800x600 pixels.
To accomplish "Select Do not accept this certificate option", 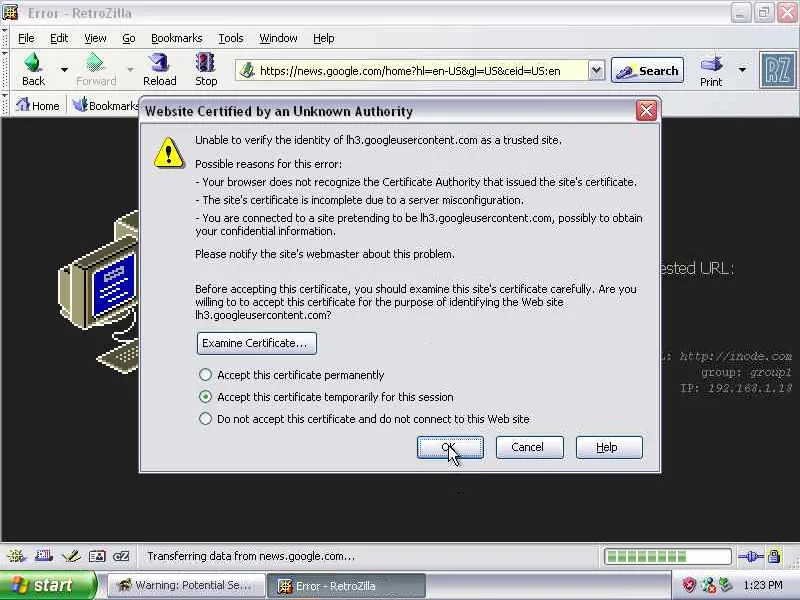I will coord(205,419).
